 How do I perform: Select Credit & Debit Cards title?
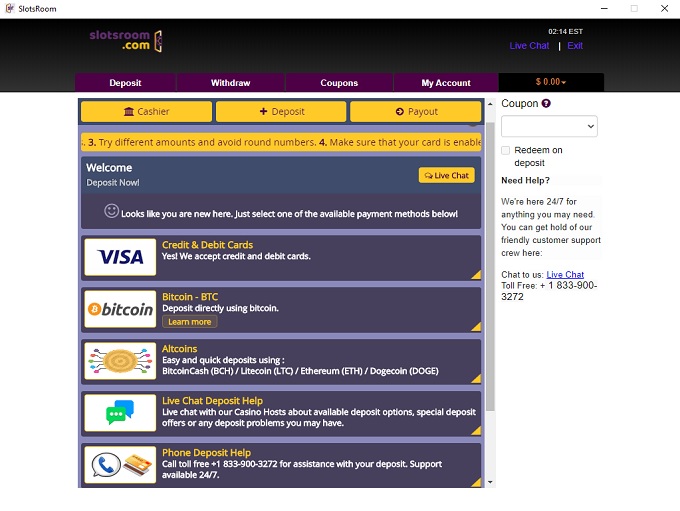(x=207, y=245)
